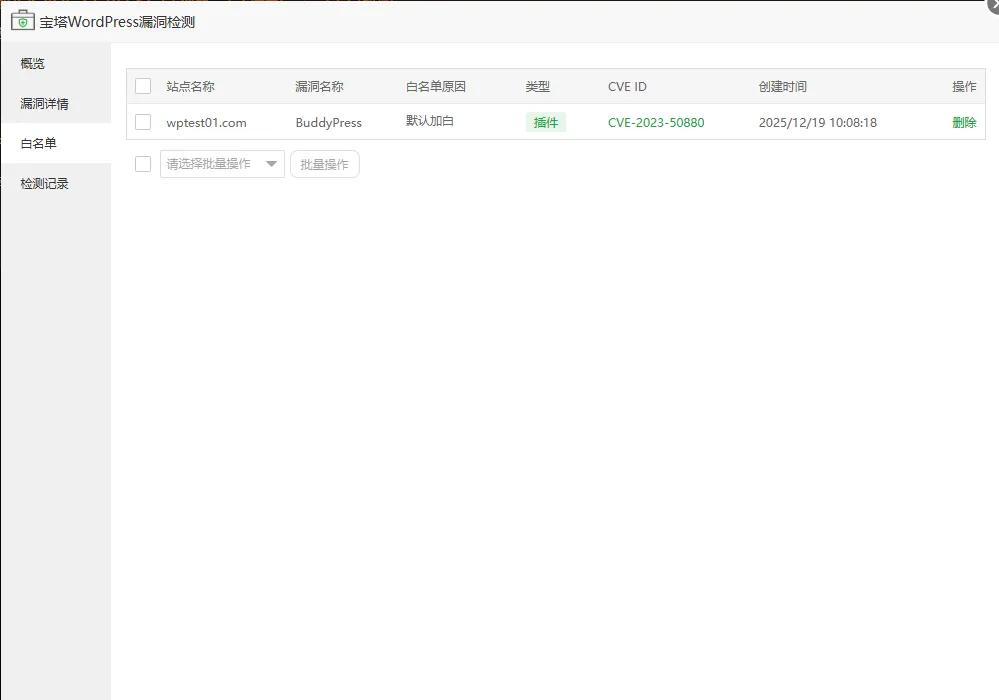This screenshot has width=999, height=700.
Task: Click the 漏洞名称 column header
Action: coord(318,86)
